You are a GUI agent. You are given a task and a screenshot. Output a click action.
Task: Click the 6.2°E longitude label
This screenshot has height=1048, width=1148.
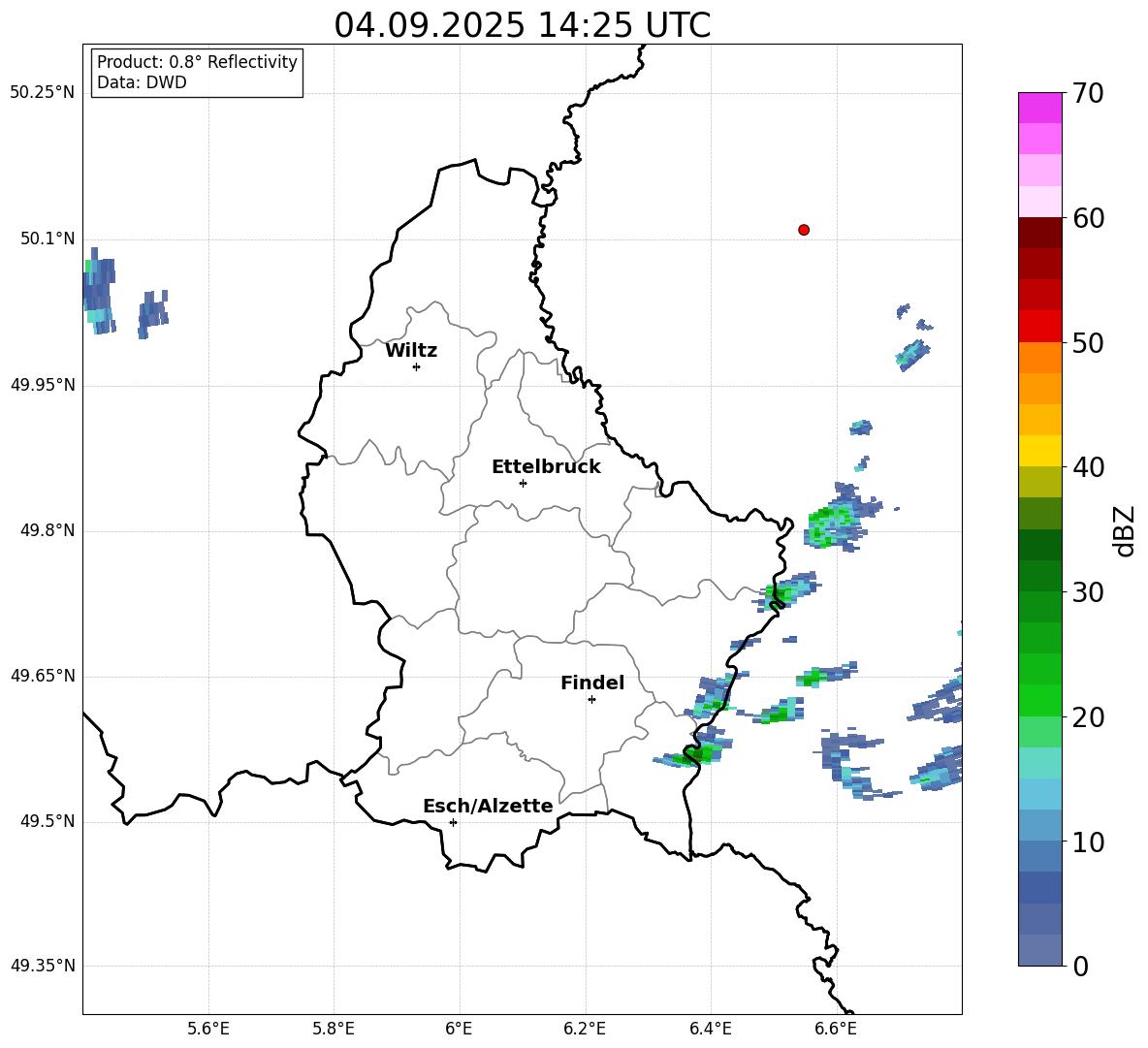point(585,1029)
